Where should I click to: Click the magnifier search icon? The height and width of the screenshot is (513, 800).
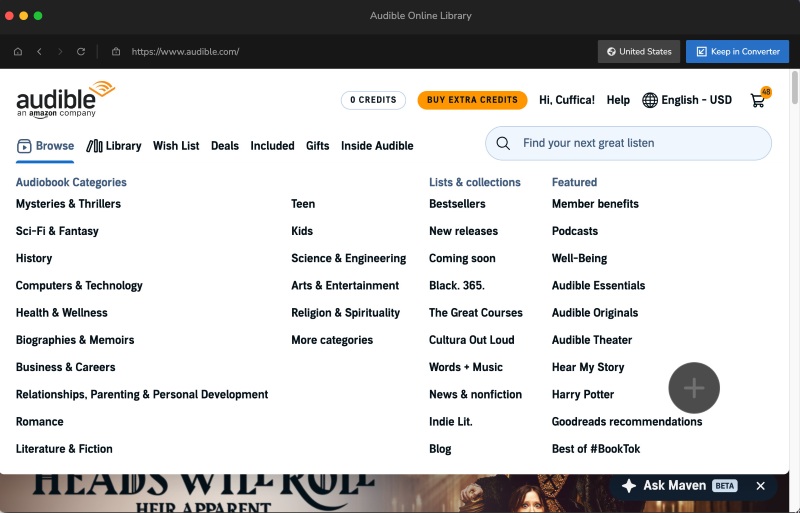[x=503, y=143]
